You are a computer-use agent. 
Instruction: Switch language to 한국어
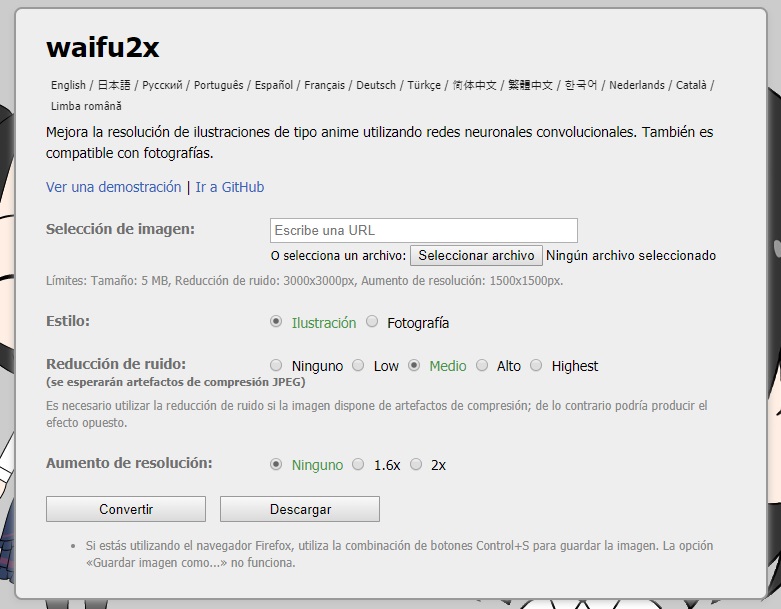pyautogui.click(x=581, y=85)
